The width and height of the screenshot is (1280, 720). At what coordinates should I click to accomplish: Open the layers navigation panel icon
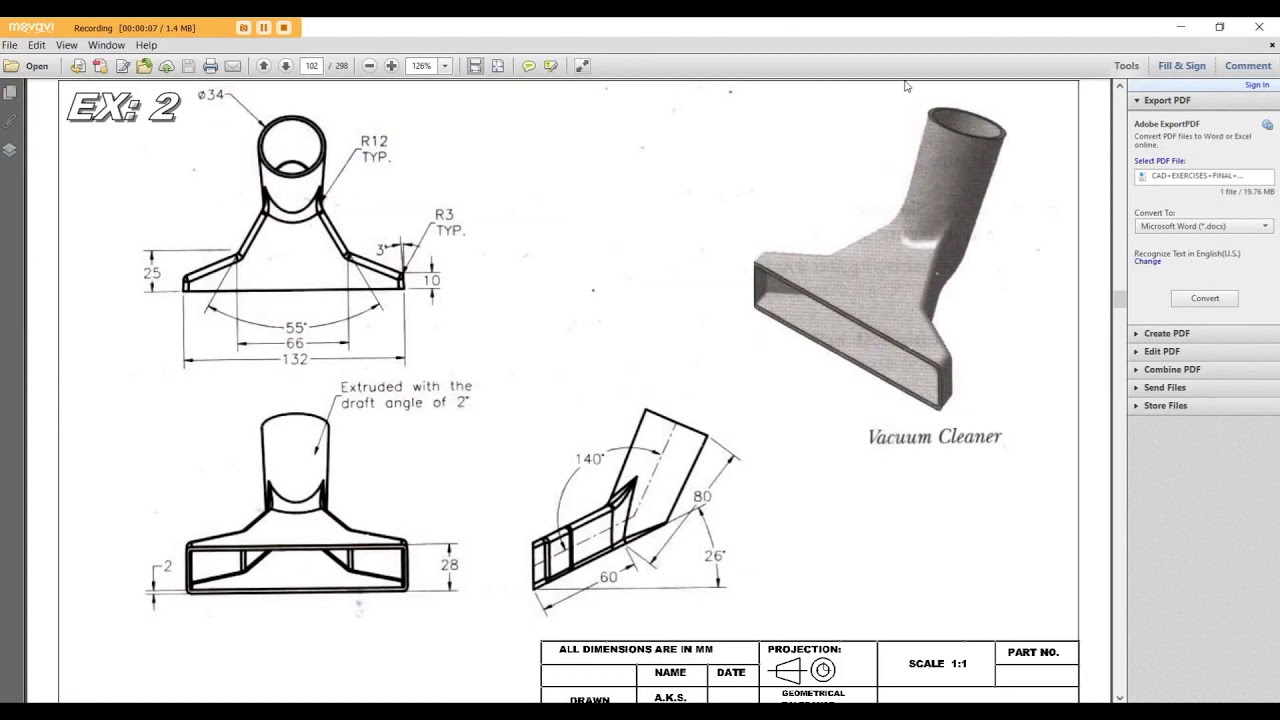(x=10, y=150)
